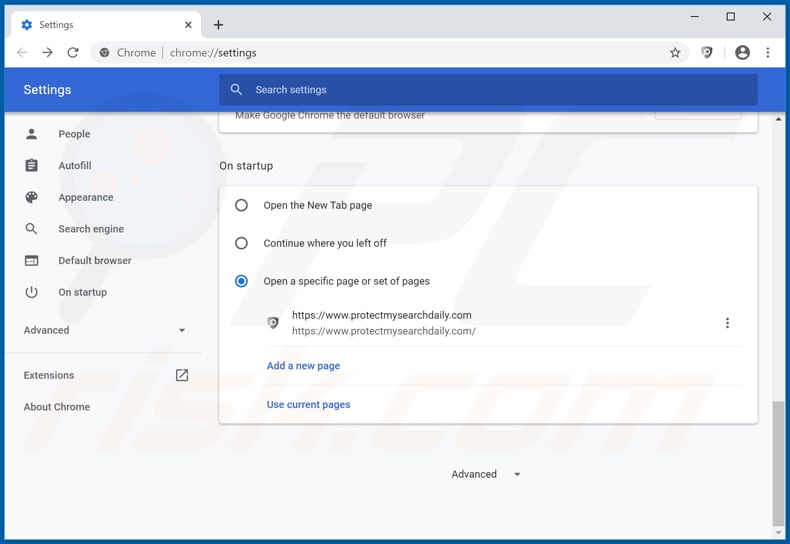Click the vertical scrollbar thumb
This screenshot has height=544, width=790.
point(778,463)
